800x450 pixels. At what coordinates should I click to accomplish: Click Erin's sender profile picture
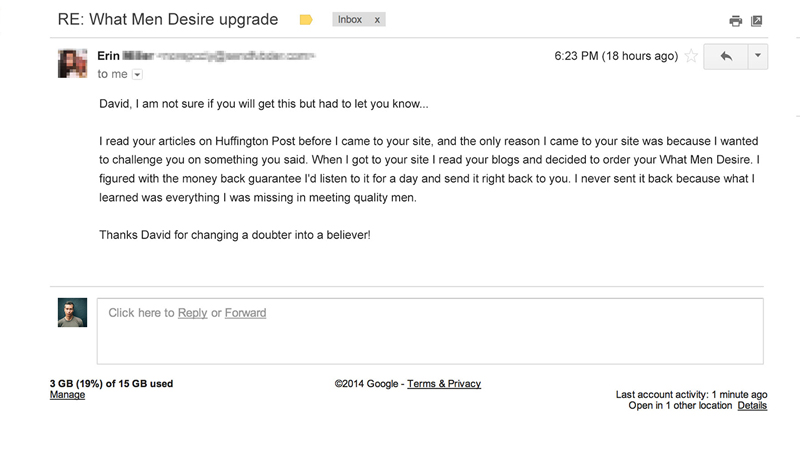point(72,63)
